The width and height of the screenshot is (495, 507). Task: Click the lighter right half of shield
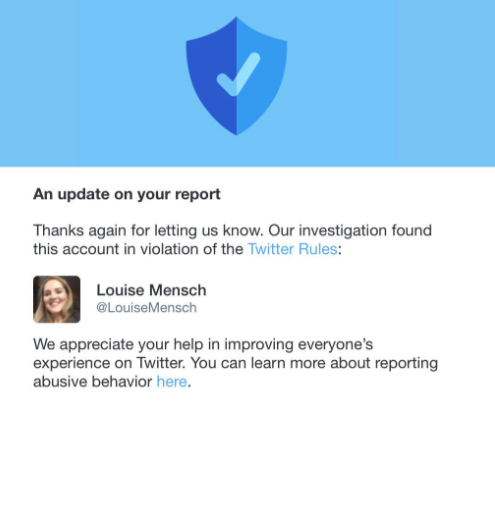point(261,76)
